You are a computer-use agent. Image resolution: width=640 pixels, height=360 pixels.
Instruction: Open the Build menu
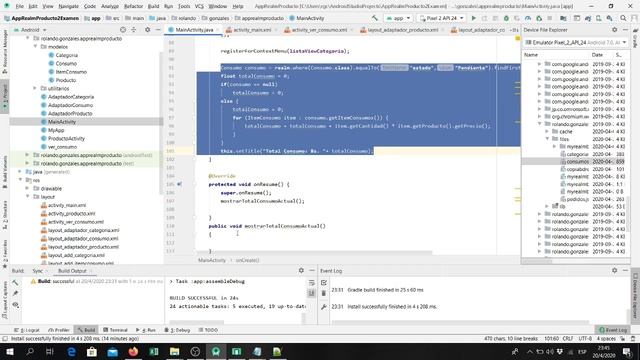point(153,6)
